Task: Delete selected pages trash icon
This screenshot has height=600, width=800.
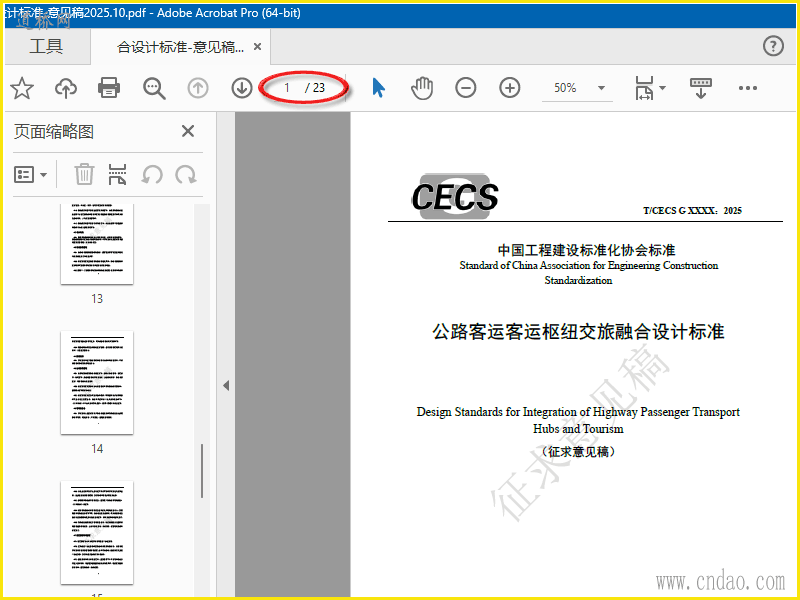Action: coord(84,174)
